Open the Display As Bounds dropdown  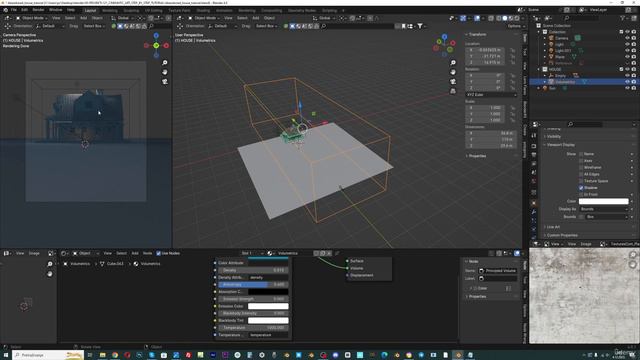pyautogui.click(x=603, y=209)
